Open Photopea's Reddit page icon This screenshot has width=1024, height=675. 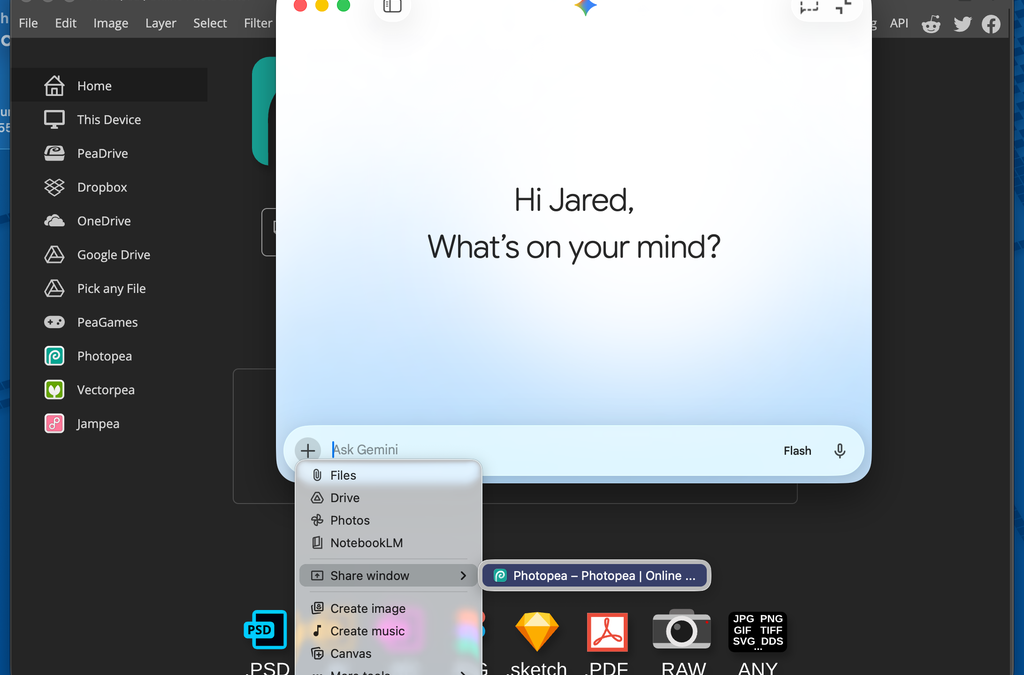pyautogui.click(x=931, y=24)
